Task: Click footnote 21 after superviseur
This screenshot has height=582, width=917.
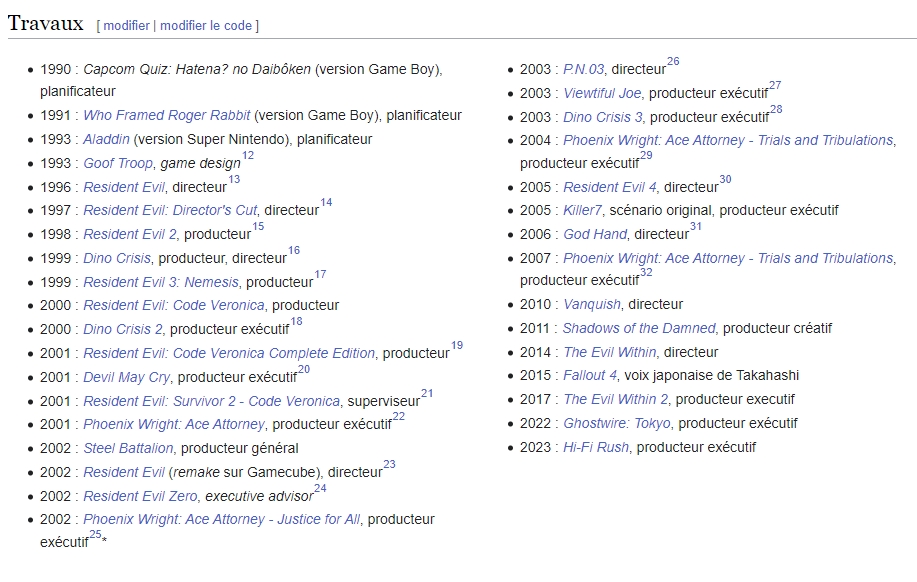Action: point(428,394)
